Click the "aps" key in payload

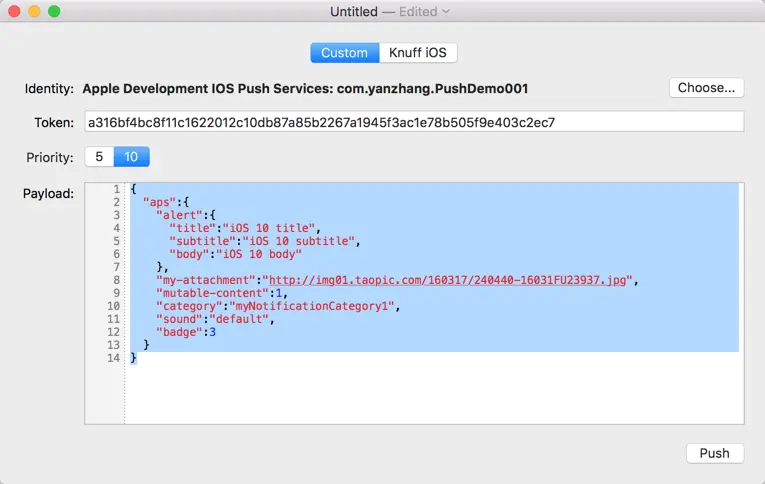(x=159, y=202)
